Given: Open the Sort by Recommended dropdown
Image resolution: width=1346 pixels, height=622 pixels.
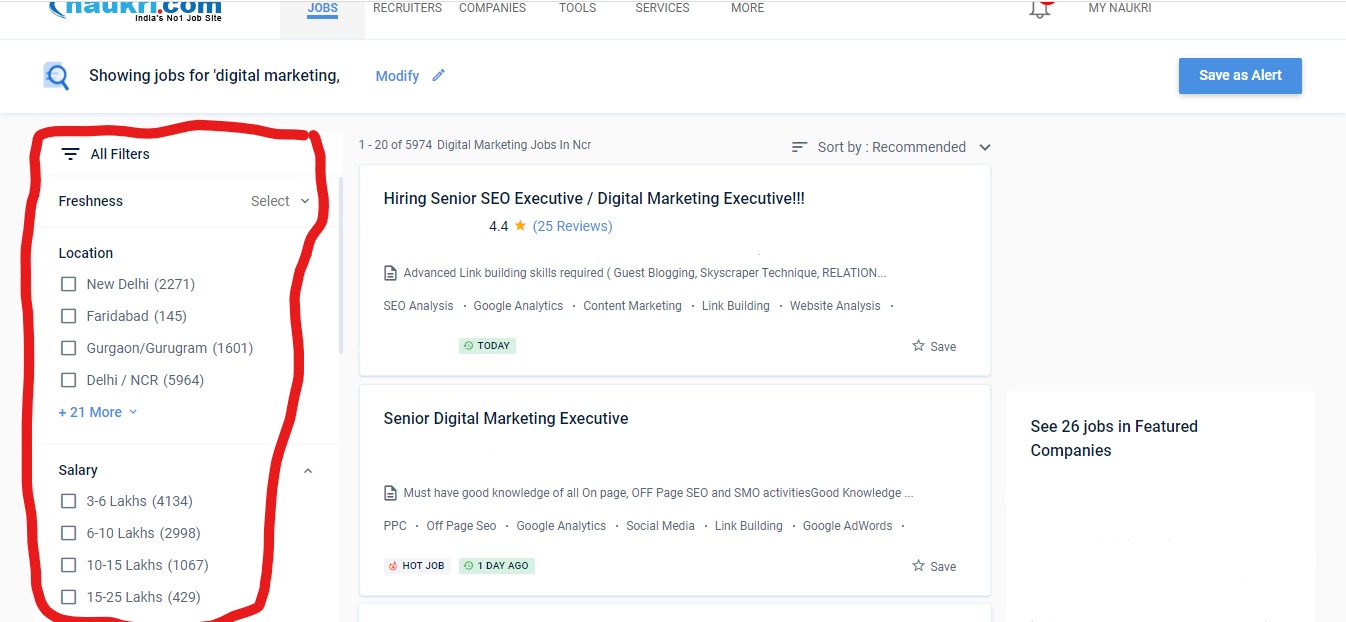Looking at the screenshot, I should pos(891,147).
